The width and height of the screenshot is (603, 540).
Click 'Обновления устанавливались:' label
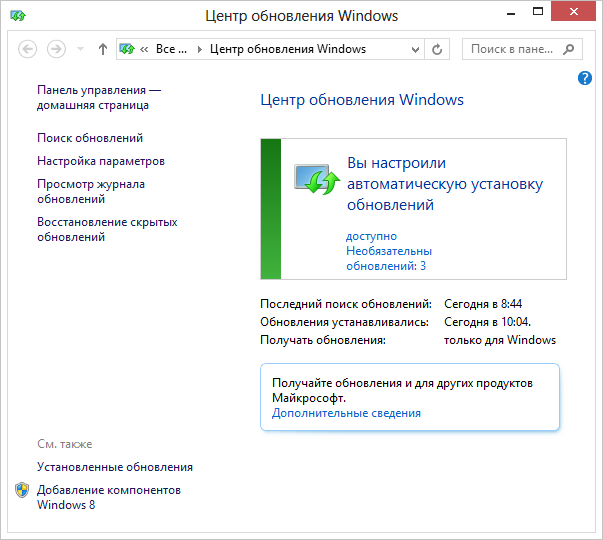coord(345,322)
